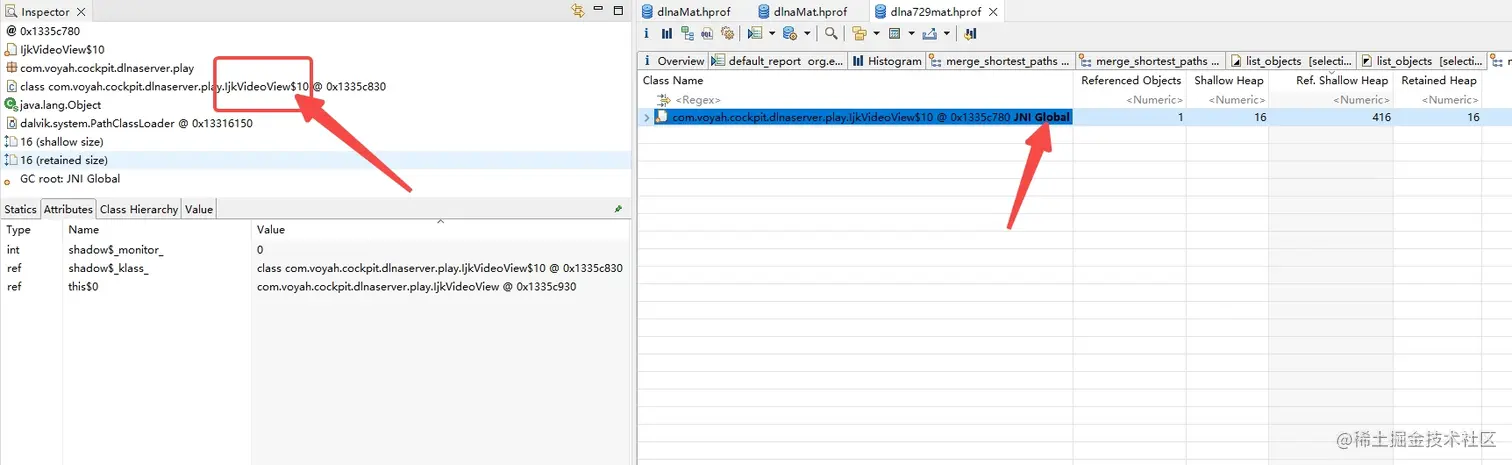
Task: Open the Overview sub-tab
Action: coord(673,61)
